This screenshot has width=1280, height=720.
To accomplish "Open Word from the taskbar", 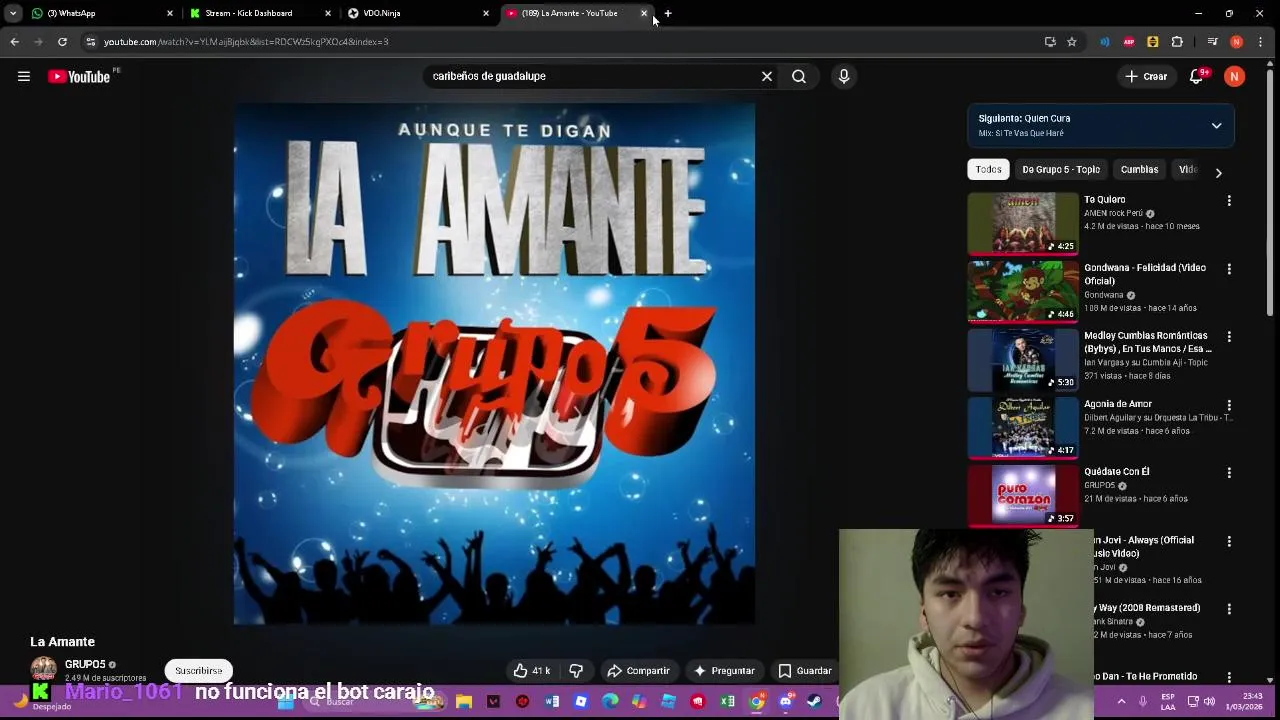I will [x=552, y=702].
